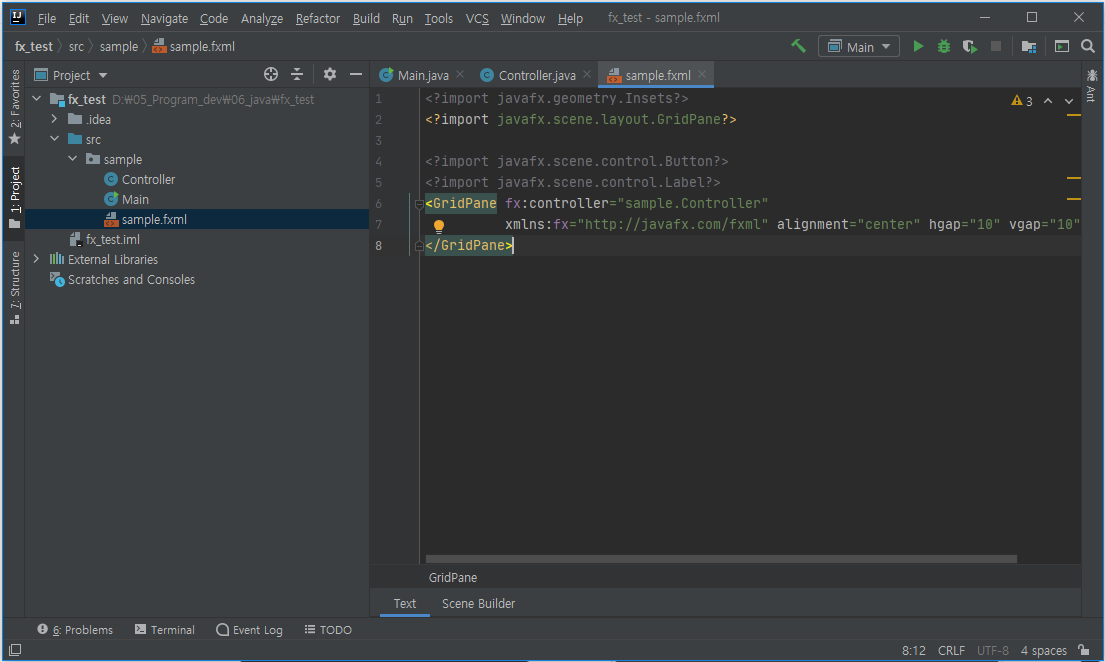Toggle the 1: Project side tab
The image size is (1105, 662).
[15, 198]
